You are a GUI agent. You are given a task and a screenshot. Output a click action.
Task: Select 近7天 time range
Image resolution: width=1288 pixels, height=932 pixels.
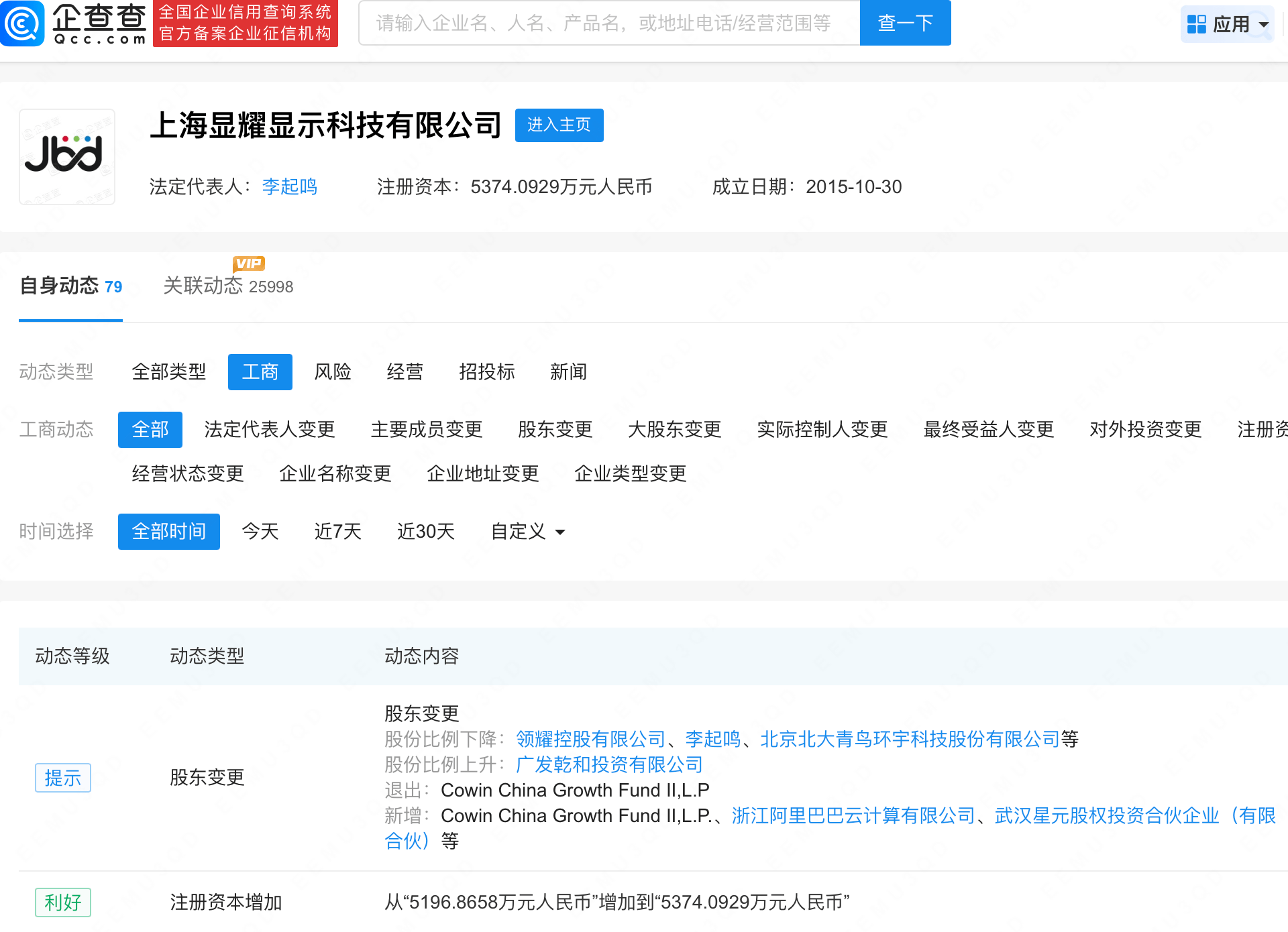click(x=337, y=531)
